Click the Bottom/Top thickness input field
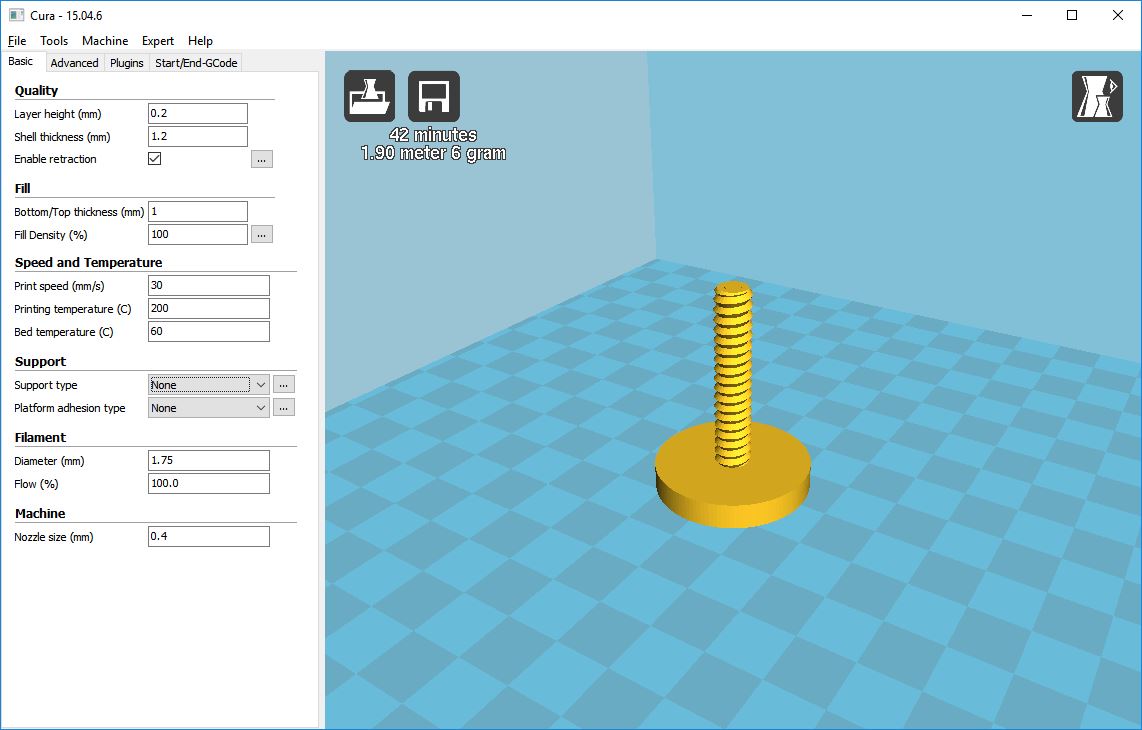The image size is (1142, 730). [197, 211]
